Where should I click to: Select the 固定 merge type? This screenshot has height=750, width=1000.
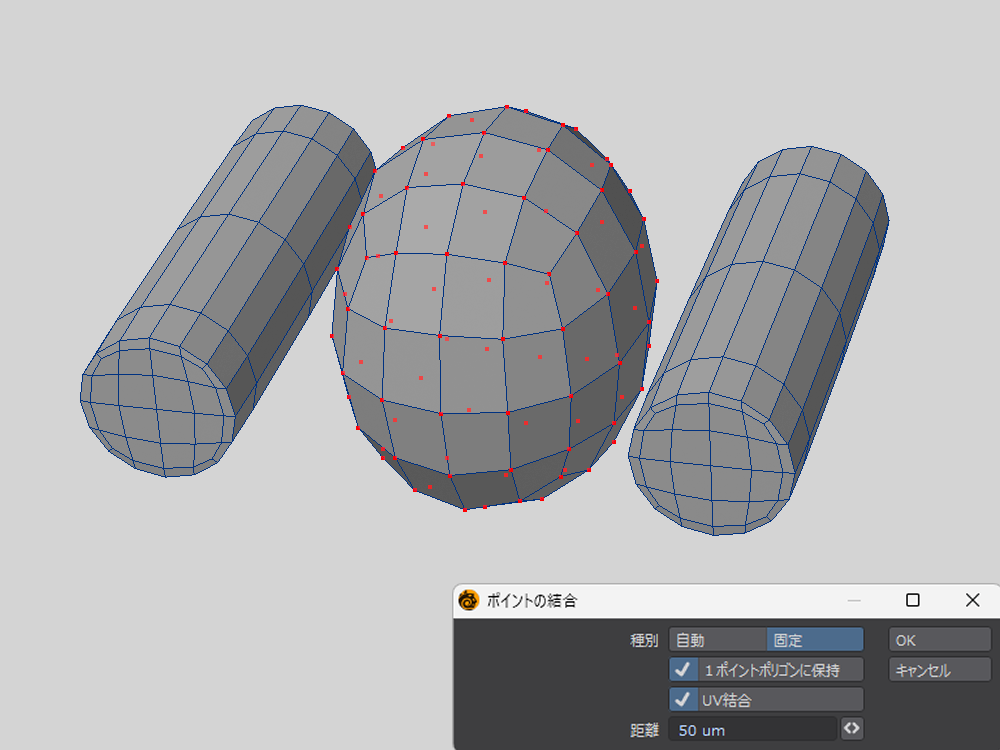814,640
